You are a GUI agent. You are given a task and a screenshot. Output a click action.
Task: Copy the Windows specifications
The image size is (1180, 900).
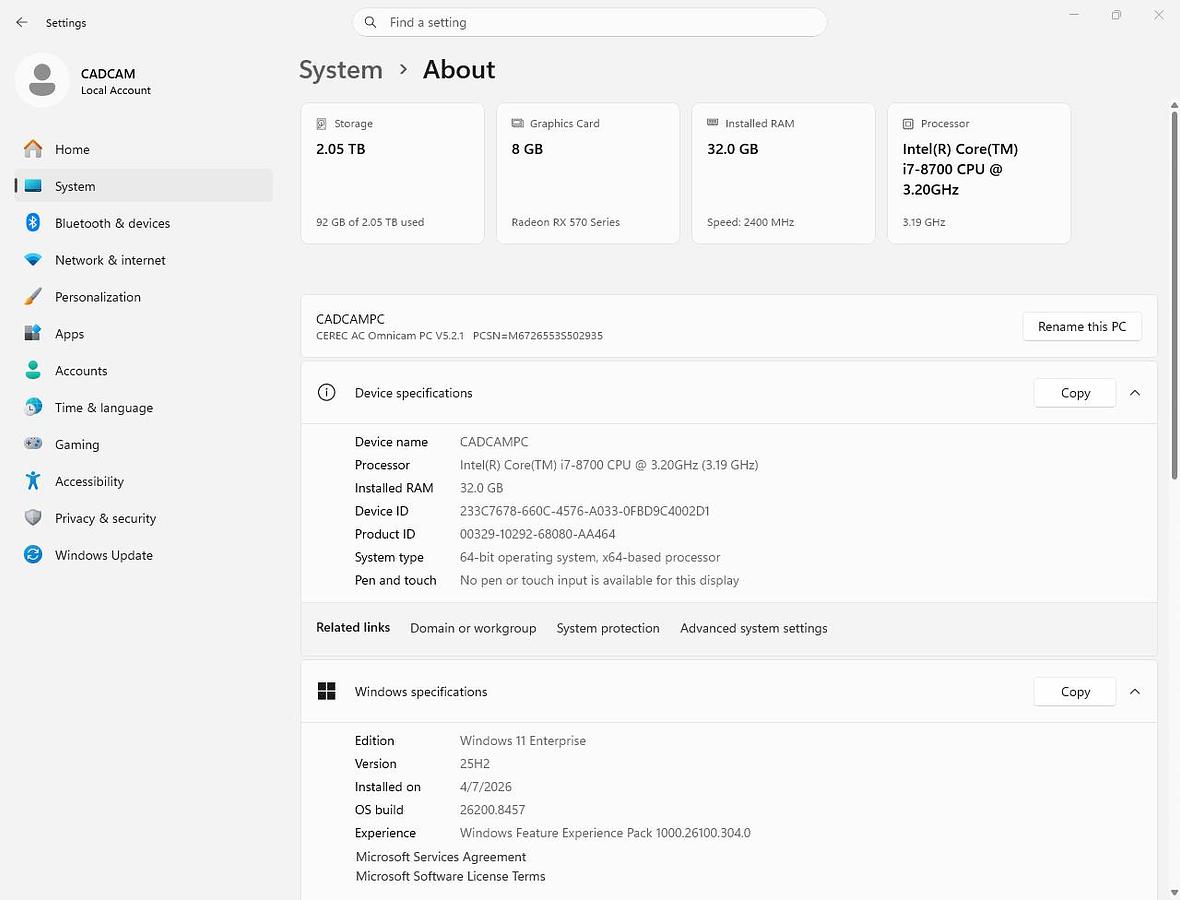click(x=1075, y=692)
